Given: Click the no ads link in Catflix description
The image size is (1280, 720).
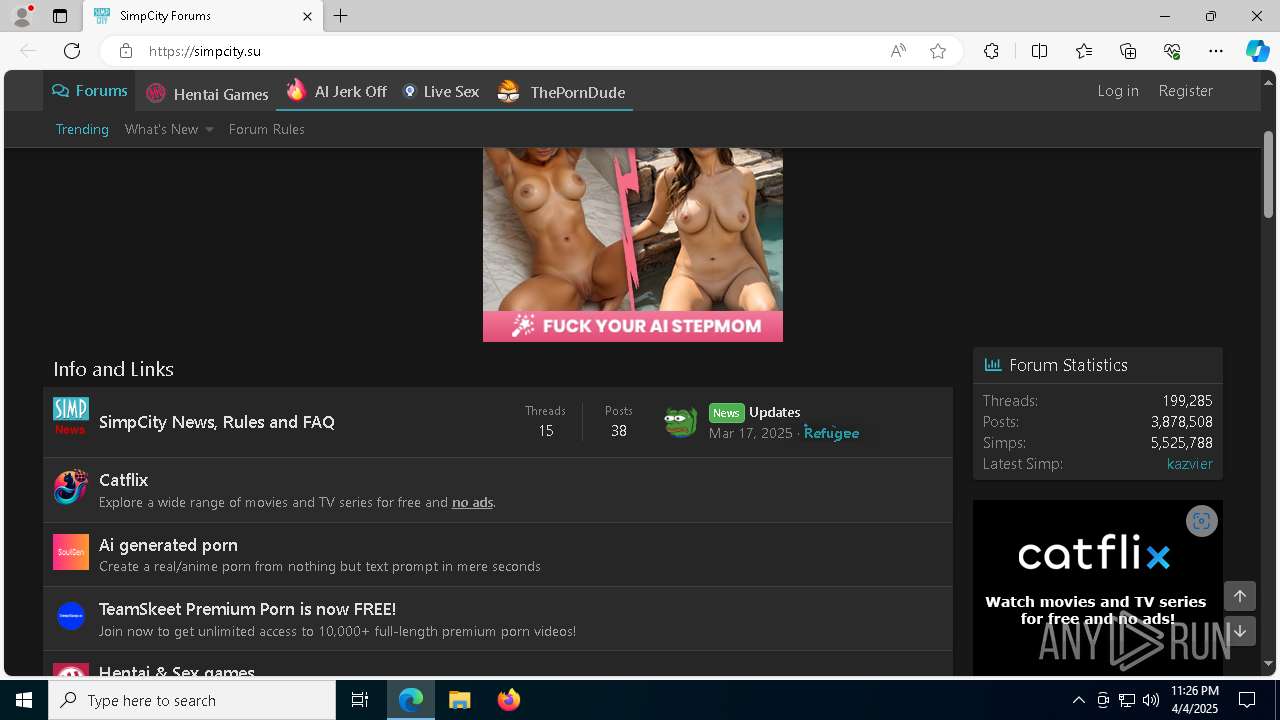Looking at the screenshot, I should pyautogui.click(x=472, y=502).
